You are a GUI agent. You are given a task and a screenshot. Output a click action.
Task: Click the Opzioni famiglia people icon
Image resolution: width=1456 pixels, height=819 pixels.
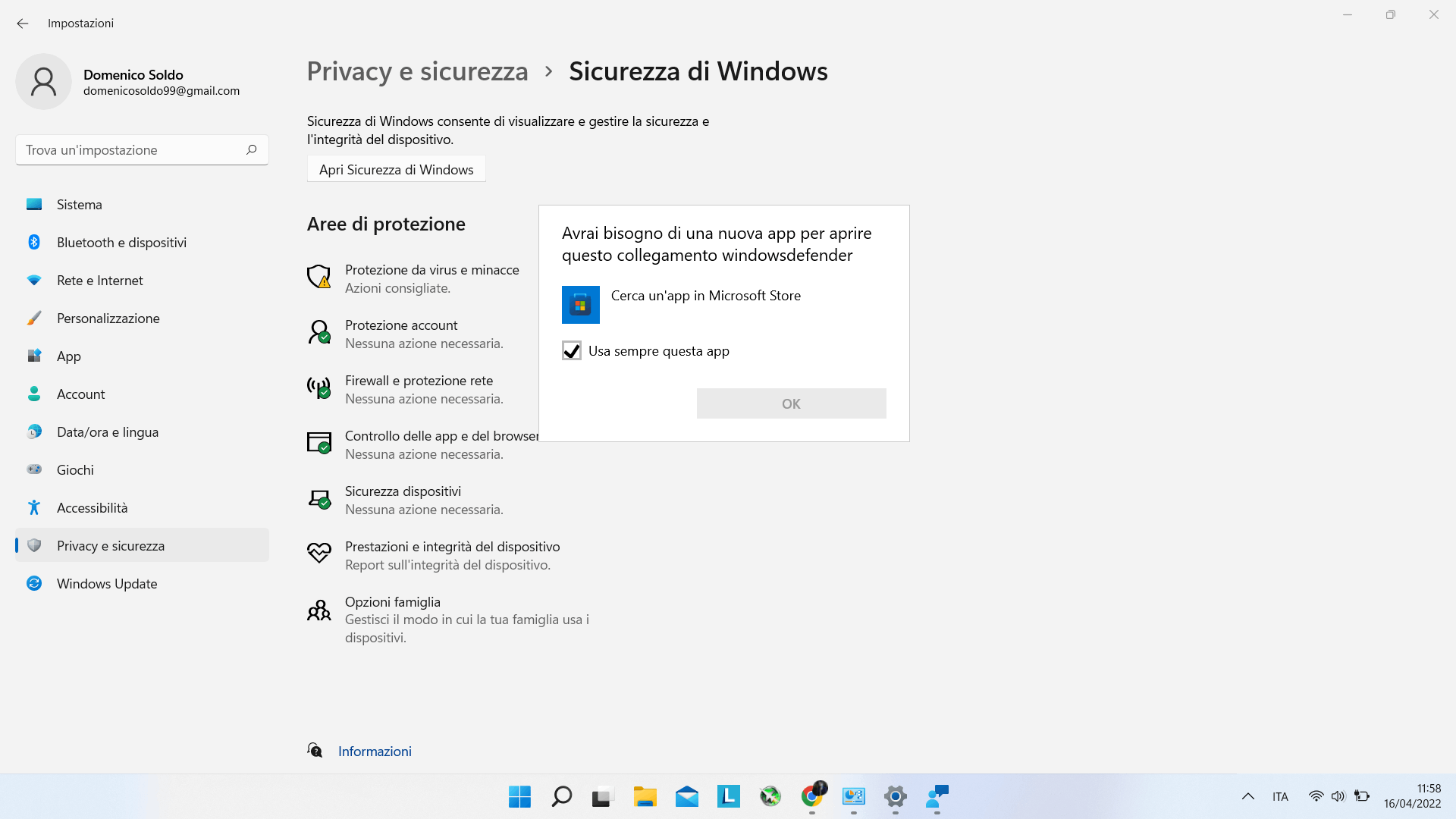click(x=318, y=610)
